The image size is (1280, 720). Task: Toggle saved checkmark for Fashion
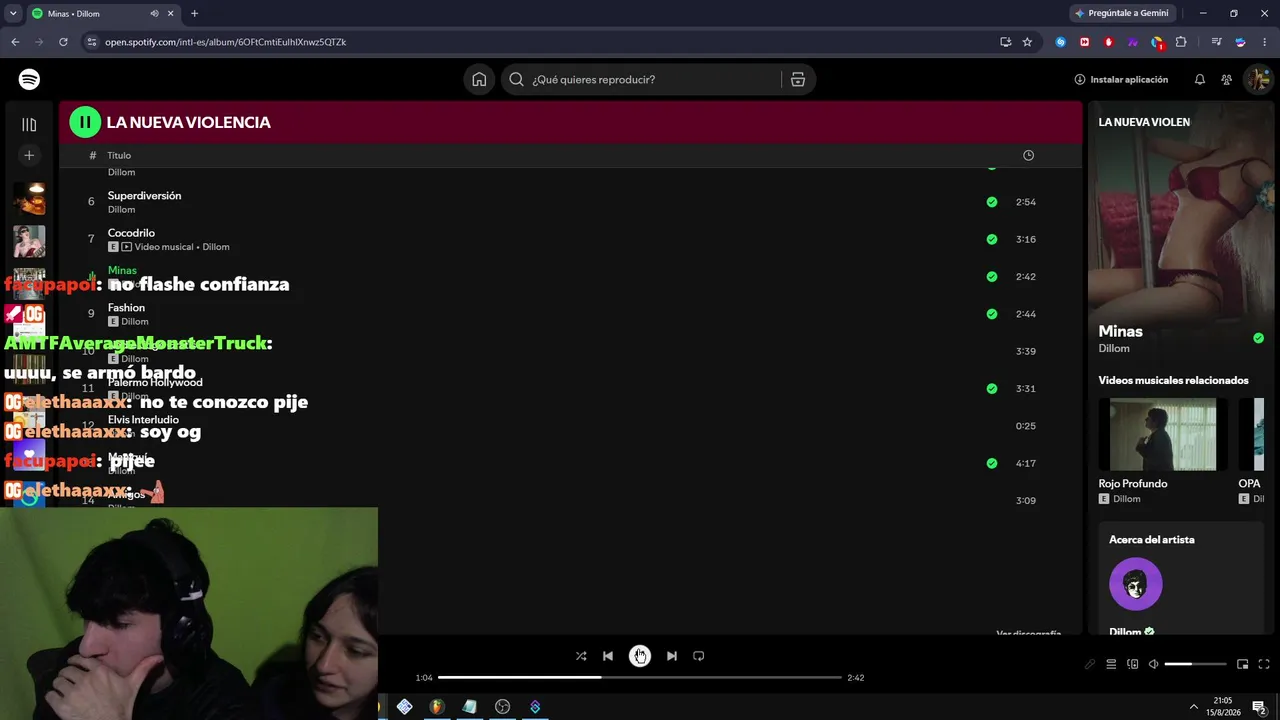pos(992,314)
